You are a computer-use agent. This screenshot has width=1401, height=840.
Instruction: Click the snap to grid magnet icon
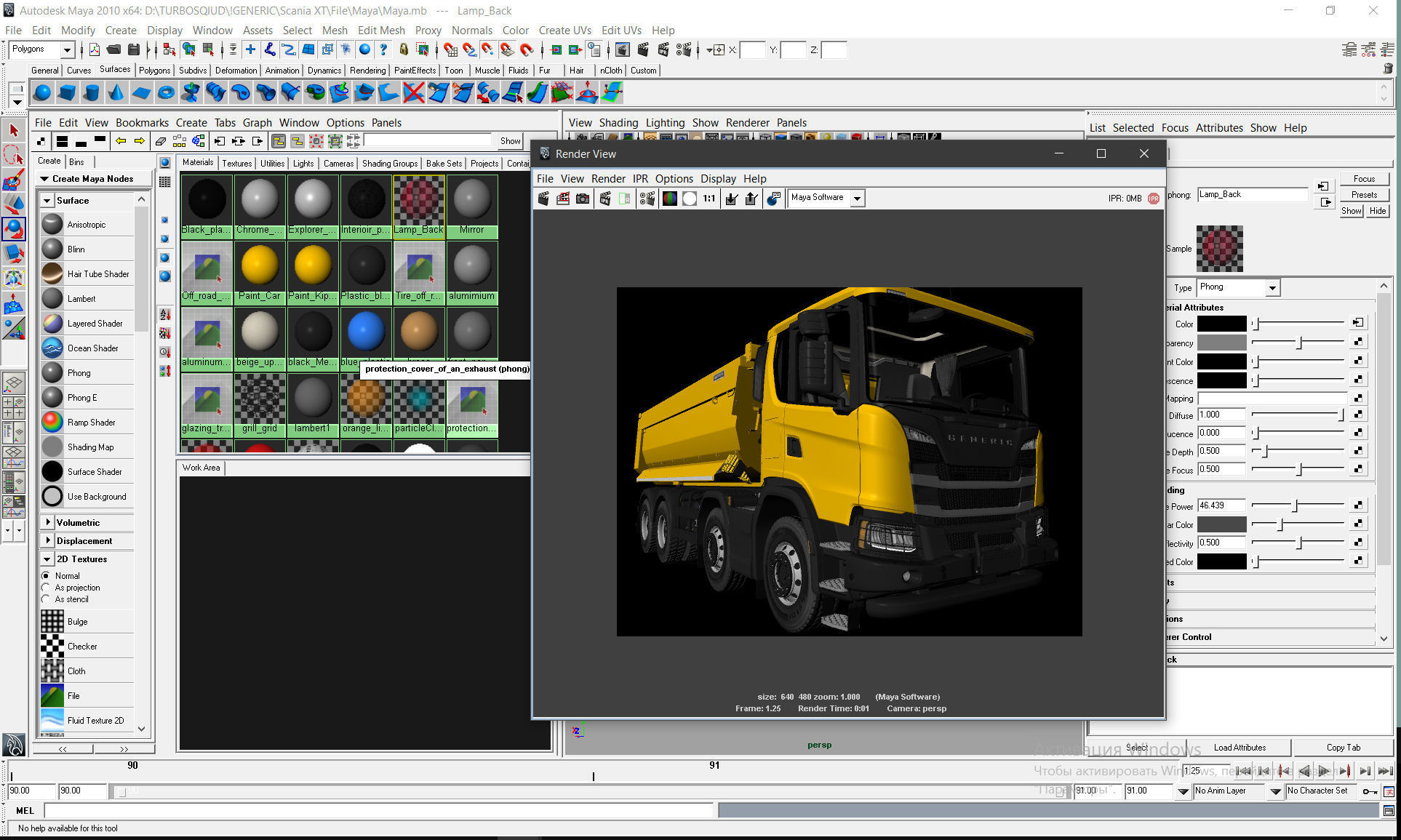pyautogui.click(x=450, y=49)
